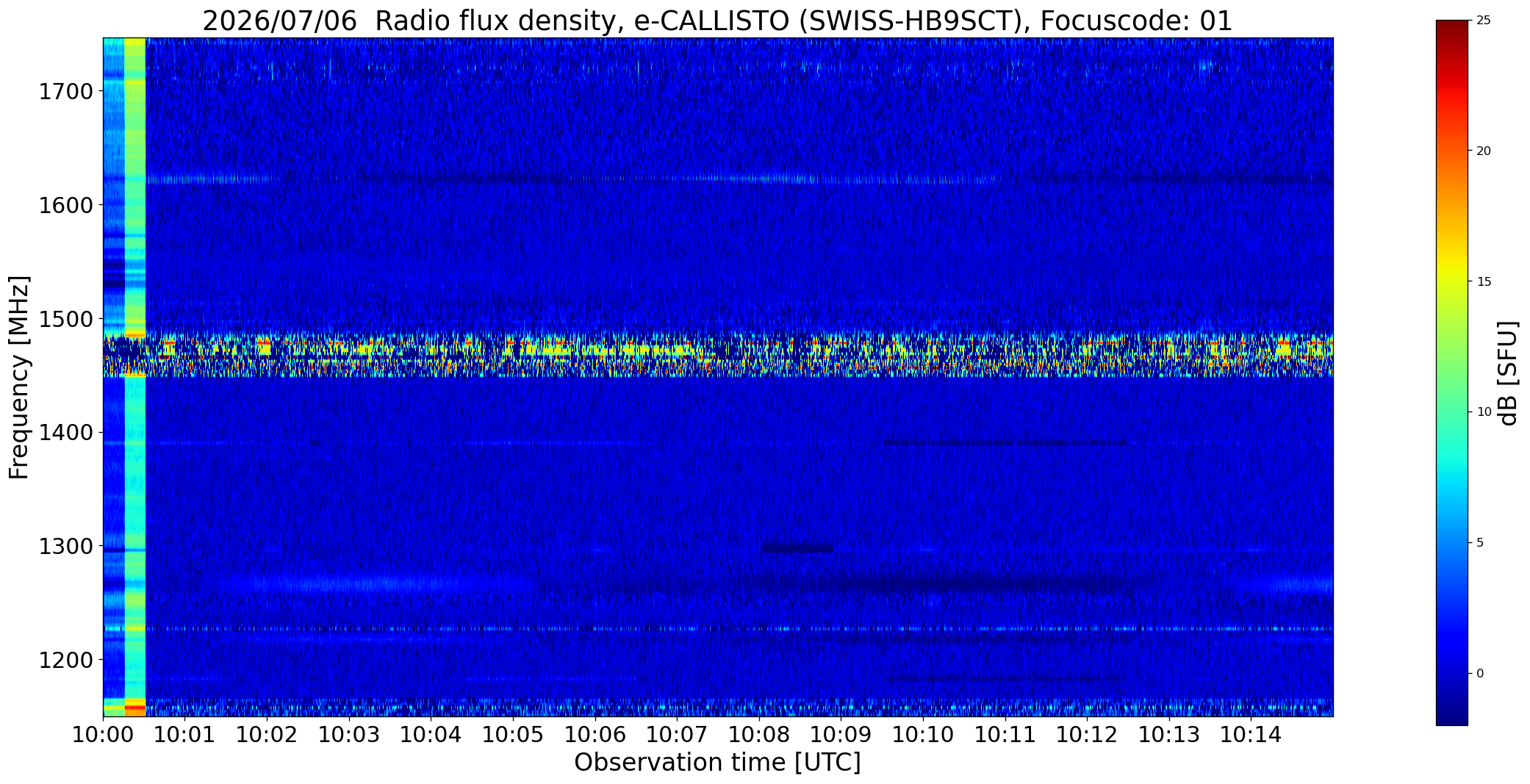1530x784 pixels.
Task: Click the 1300 frequency tick label
Action: [x=65, y=546]
